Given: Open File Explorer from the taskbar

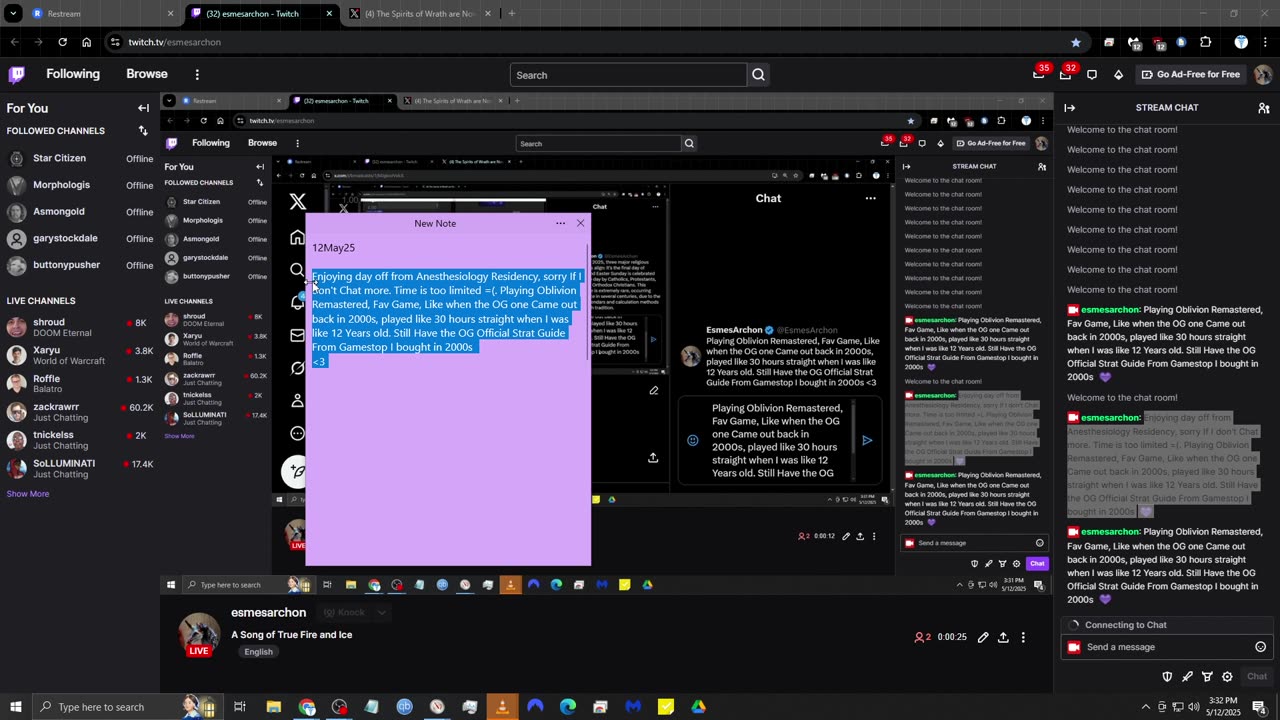Looking at the screenshot, I should coord(273,707).
